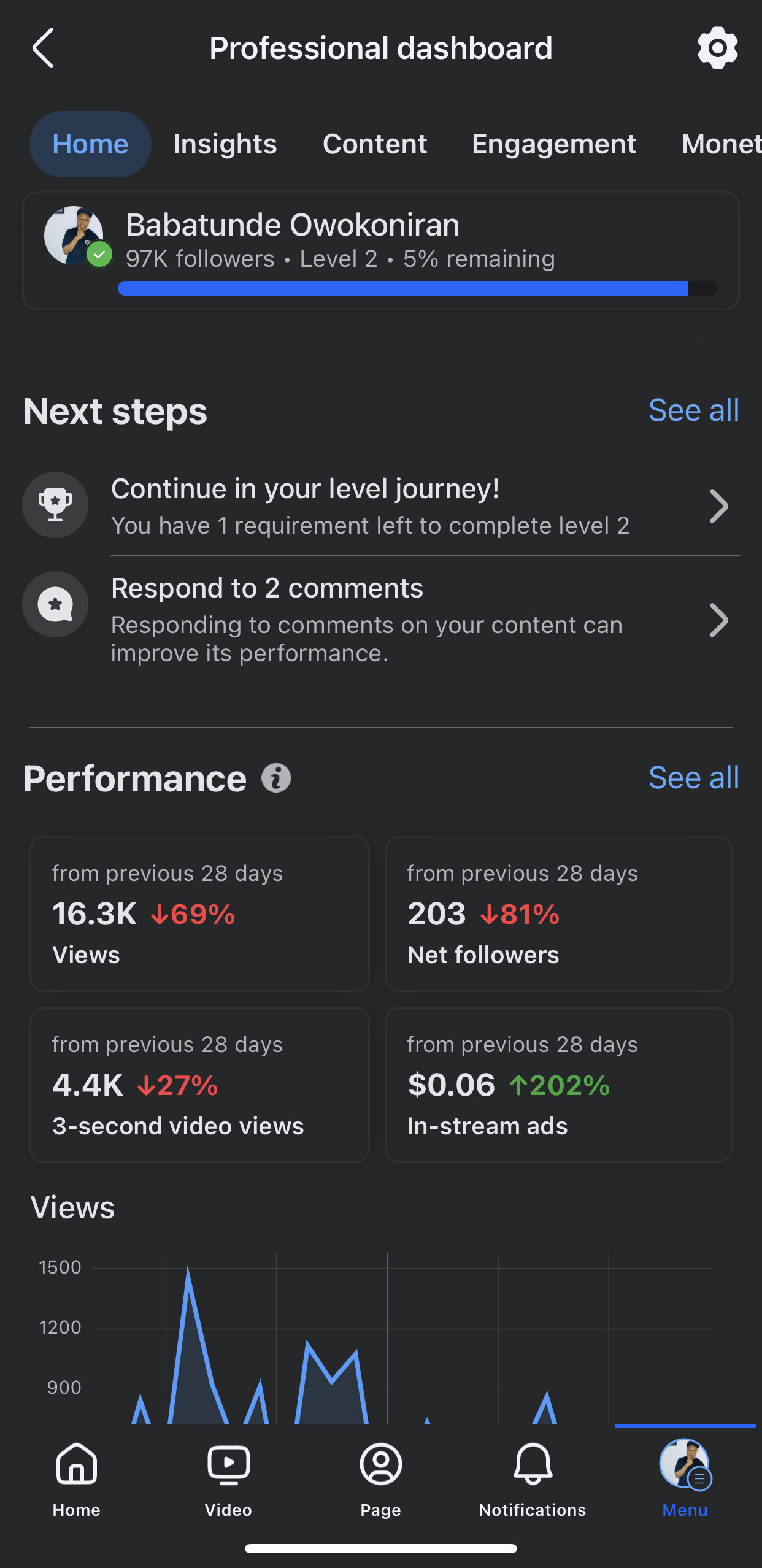Tap Babatunde Owokoniran's profile picture

click(x=74, y=235)
